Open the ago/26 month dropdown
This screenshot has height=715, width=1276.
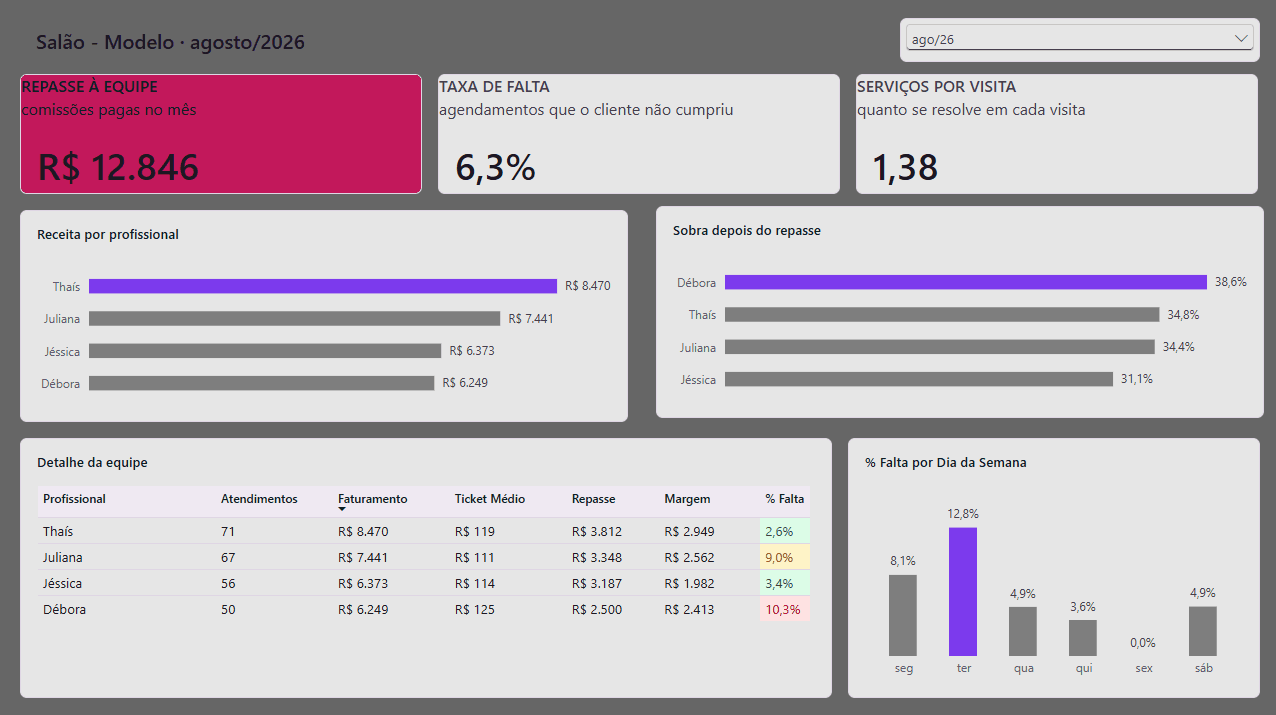(1079, 38)
